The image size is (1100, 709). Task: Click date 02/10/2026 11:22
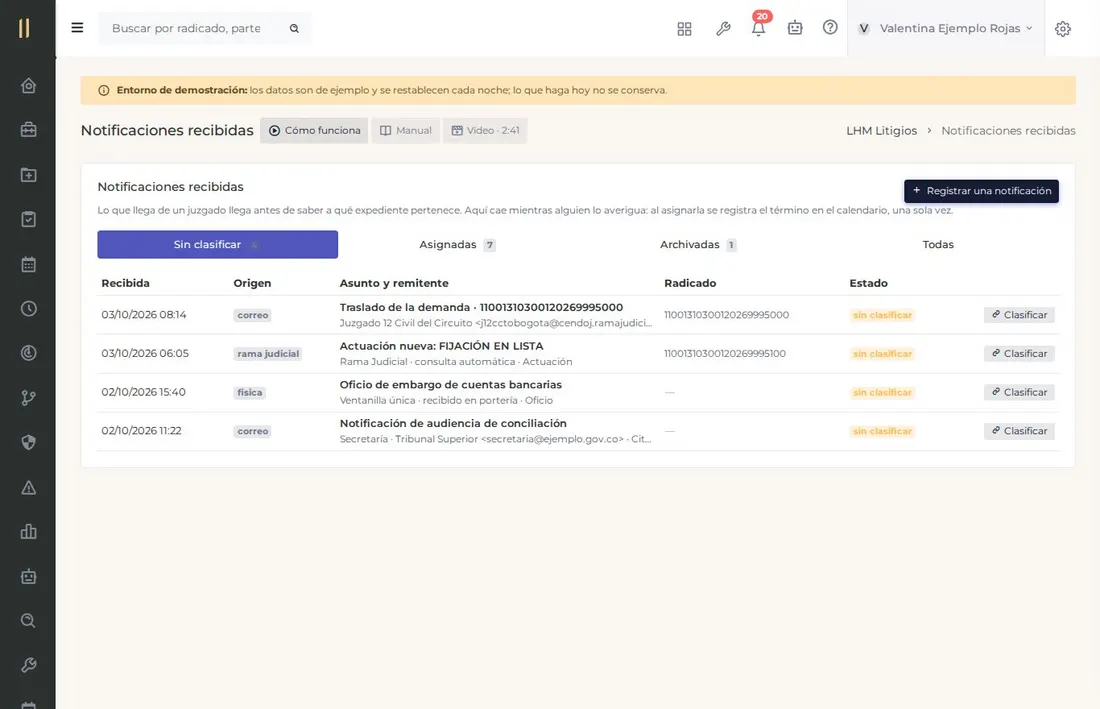pos(141,431)
